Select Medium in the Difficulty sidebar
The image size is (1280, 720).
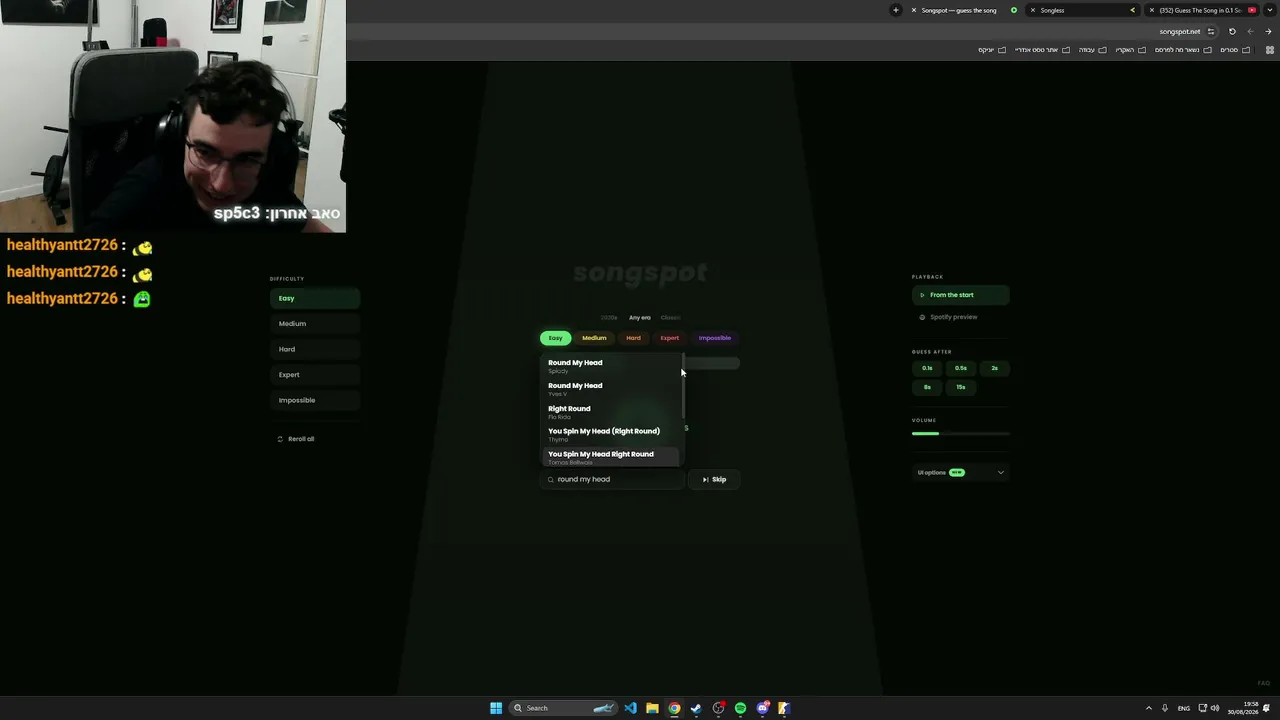(x=315, y=324)
